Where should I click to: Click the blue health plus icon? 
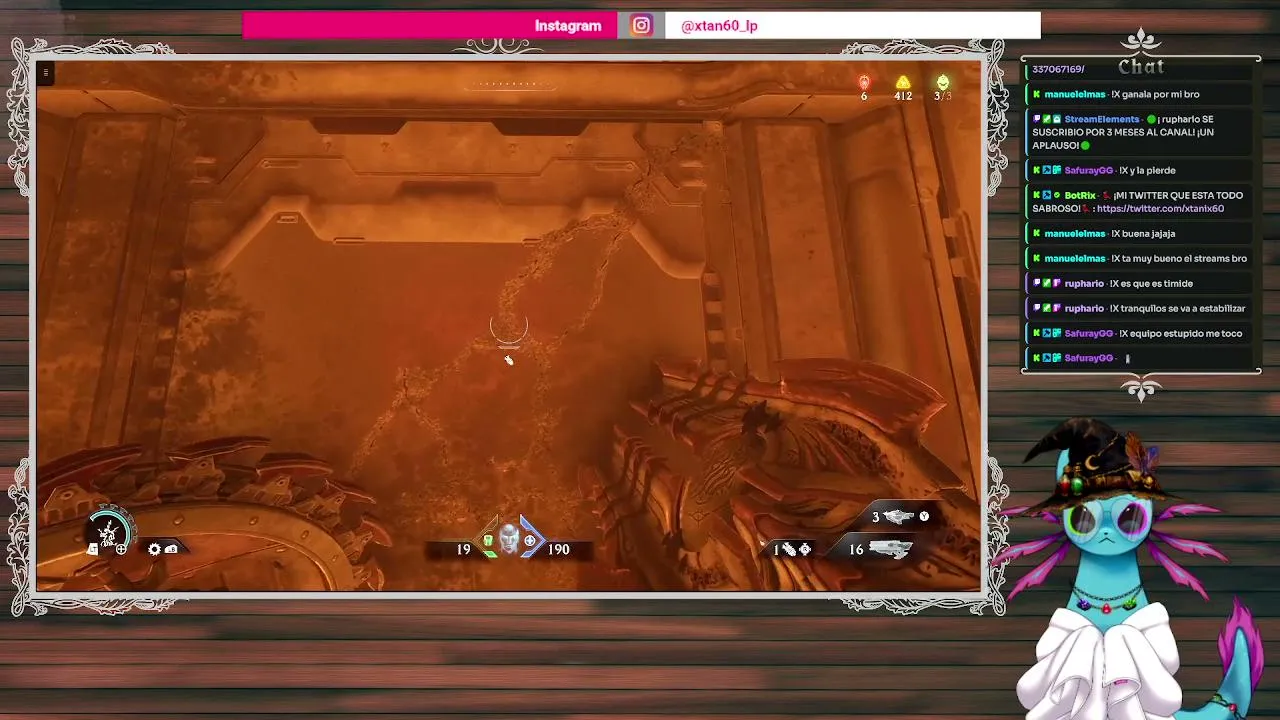click(x=530, y=541)
